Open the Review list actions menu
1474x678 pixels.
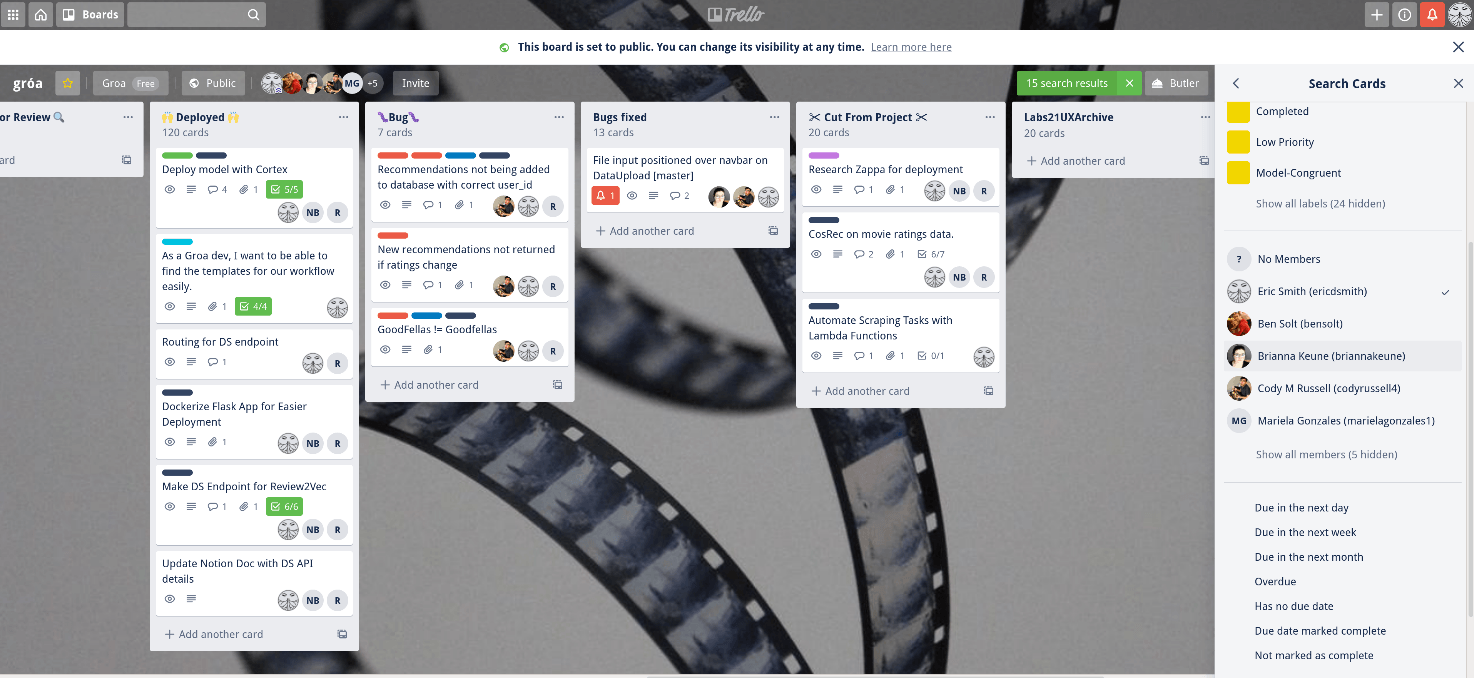[x=128, y=117]
